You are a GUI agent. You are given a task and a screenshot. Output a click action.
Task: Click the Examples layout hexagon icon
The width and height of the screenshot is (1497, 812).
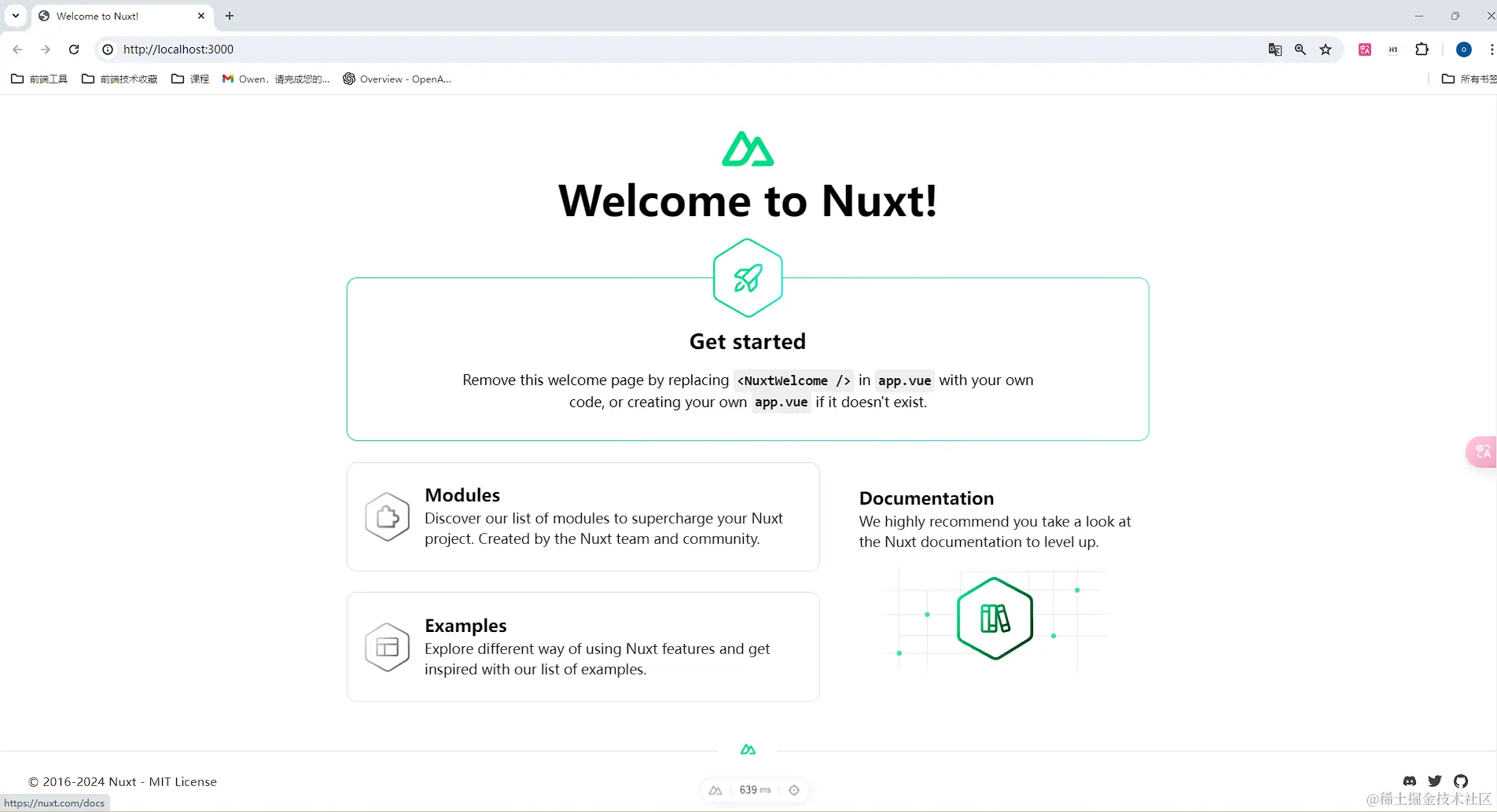click(388, 647)
